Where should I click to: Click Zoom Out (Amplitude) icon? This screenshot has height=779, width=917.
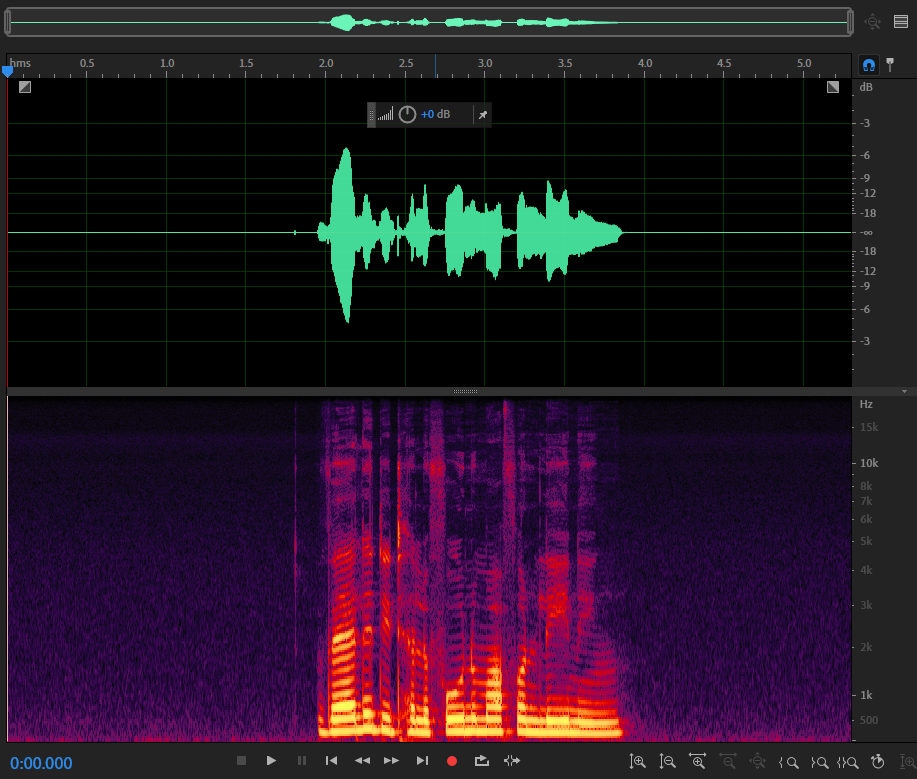click(668, 762)
